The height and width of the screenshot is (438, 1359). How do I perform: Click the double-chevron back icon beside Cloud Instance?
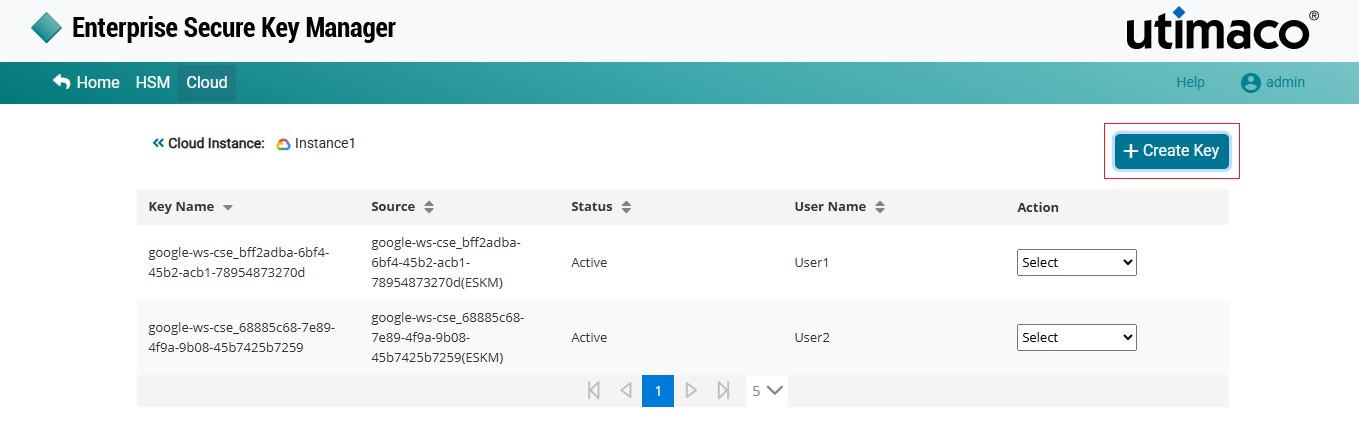158,143
